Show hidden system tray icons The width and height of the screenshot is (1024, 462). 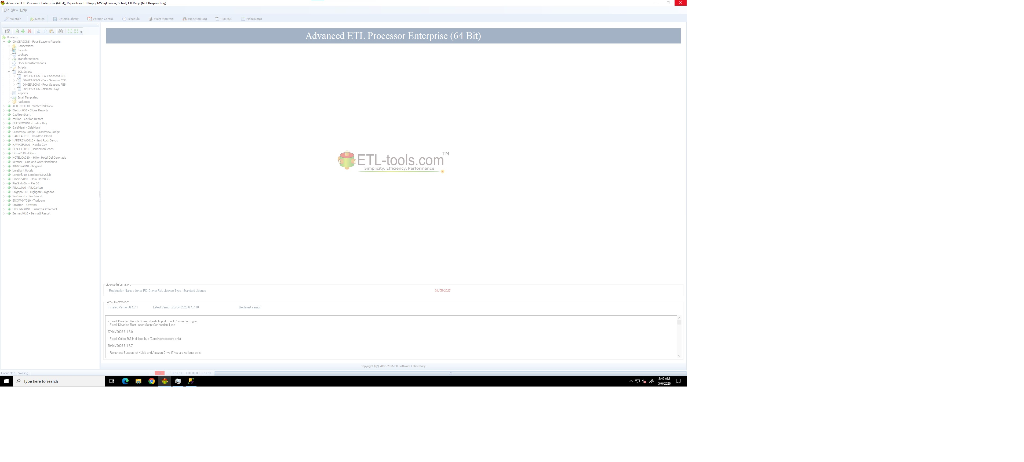[x=631, y=381]
